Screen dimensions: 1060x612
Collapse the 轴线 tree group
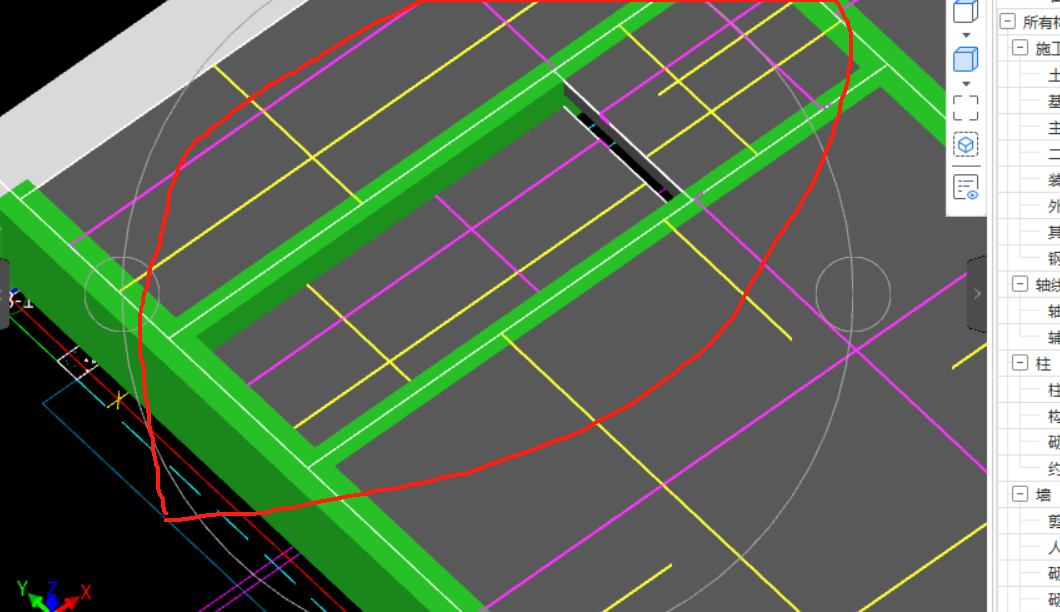point(1020,284)
